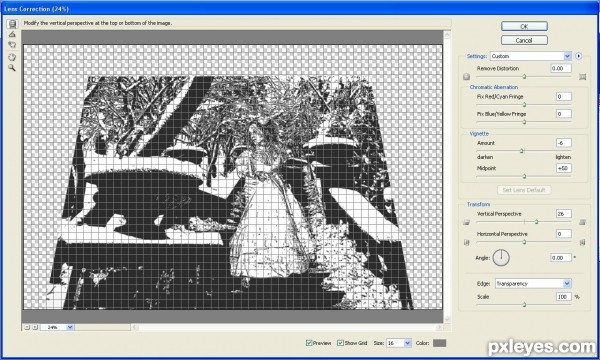Image resolution: width=600 pixels, height=360 pixels.
Task: Click the Vertical Perspective value field
Action: click(563, 213)
